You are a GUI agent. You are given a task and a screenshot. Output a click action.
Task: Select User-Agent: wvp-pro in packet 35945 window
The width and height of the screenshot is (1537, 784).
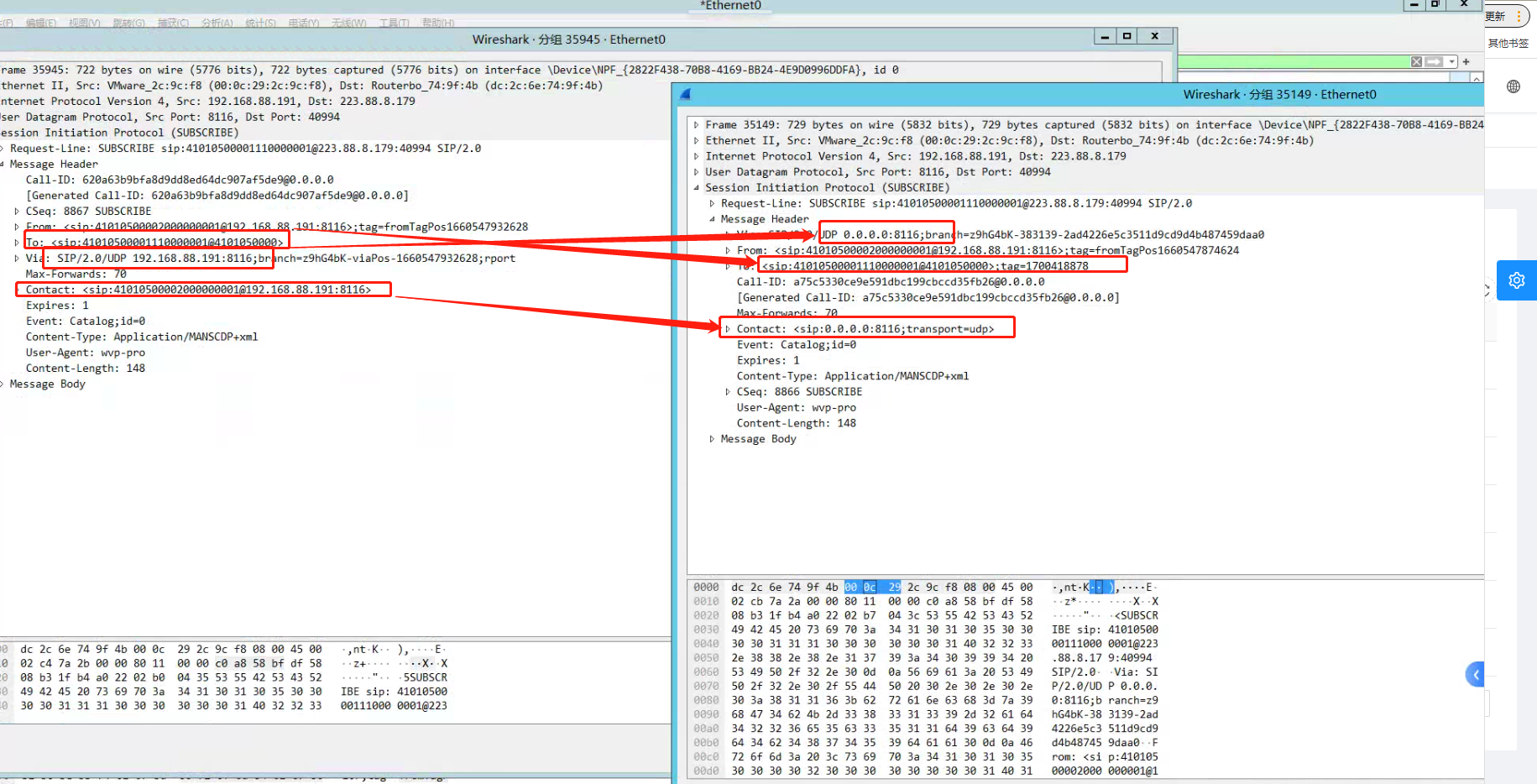click(85, 353)
